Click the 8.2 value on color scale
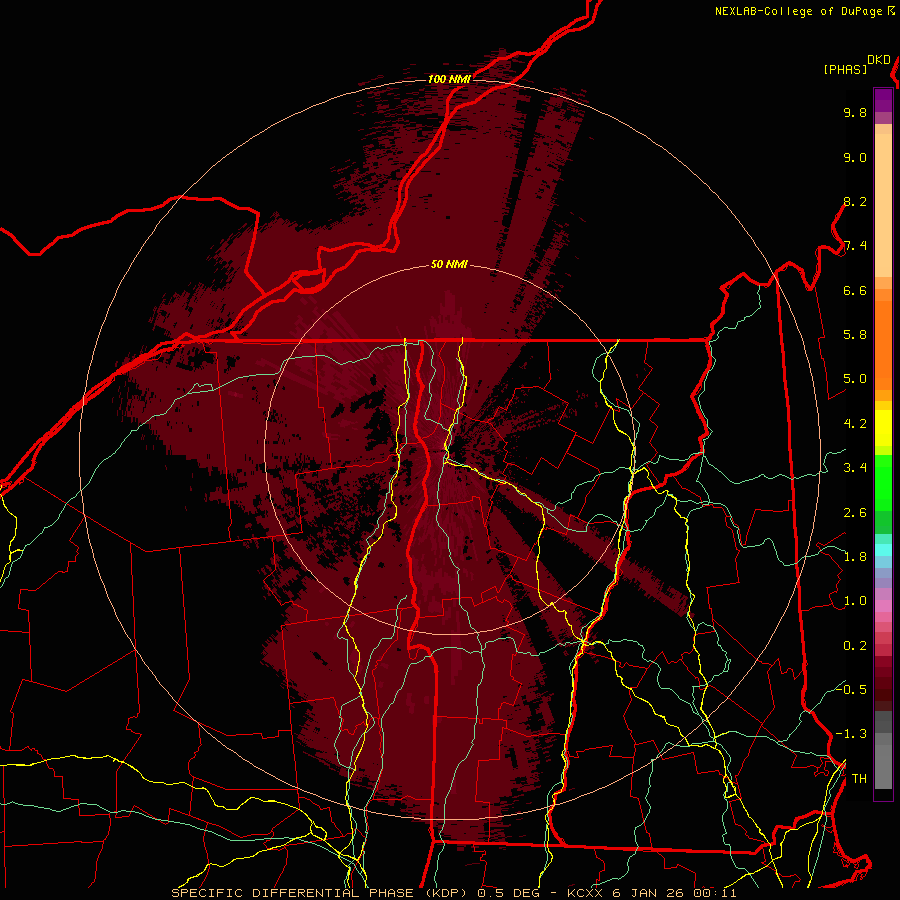This screenshot has width=900, height=900. pyautogui.click(x=855, y=201)
